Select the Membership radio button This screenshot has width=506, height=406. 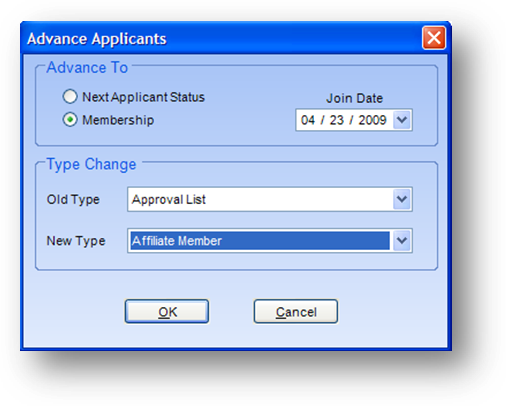tap(70, 120)
